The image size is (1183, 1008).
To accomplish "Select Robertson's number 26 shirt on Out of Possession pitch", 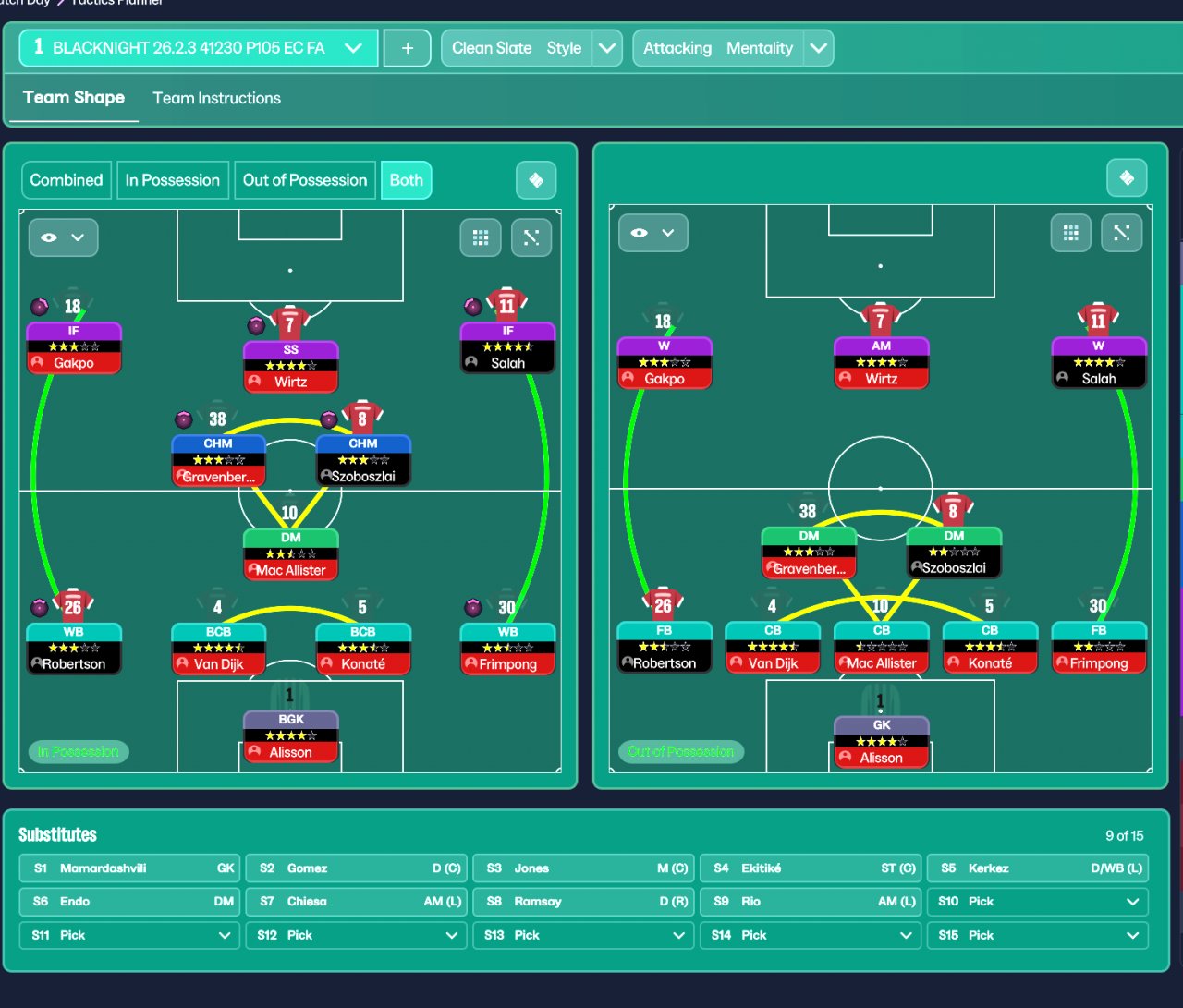I will pos(663,605).
